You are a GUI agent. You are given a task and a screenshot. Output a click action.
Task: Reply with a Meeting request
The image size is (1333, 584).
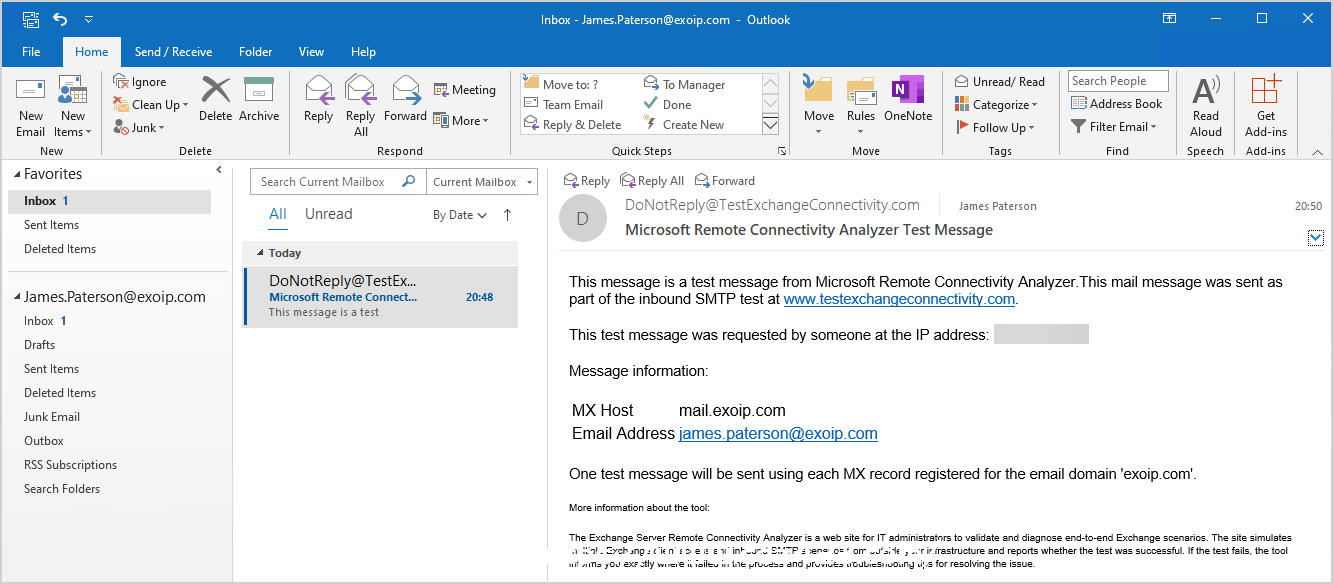click(x=465, y=90)
